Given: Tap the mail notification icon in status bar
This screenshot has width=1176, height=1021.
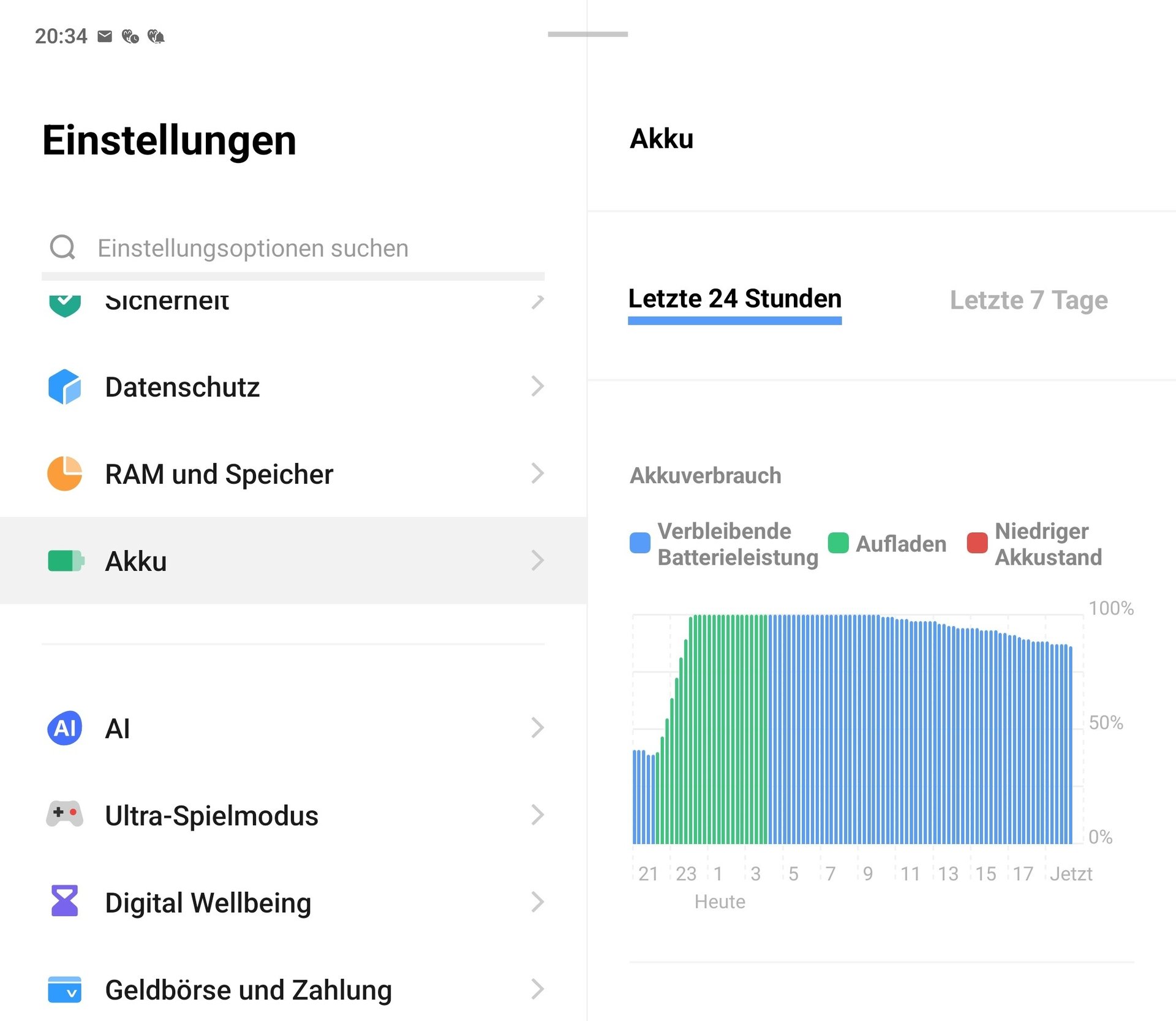Looking at the screenshot, I should [x=105, y=37].
